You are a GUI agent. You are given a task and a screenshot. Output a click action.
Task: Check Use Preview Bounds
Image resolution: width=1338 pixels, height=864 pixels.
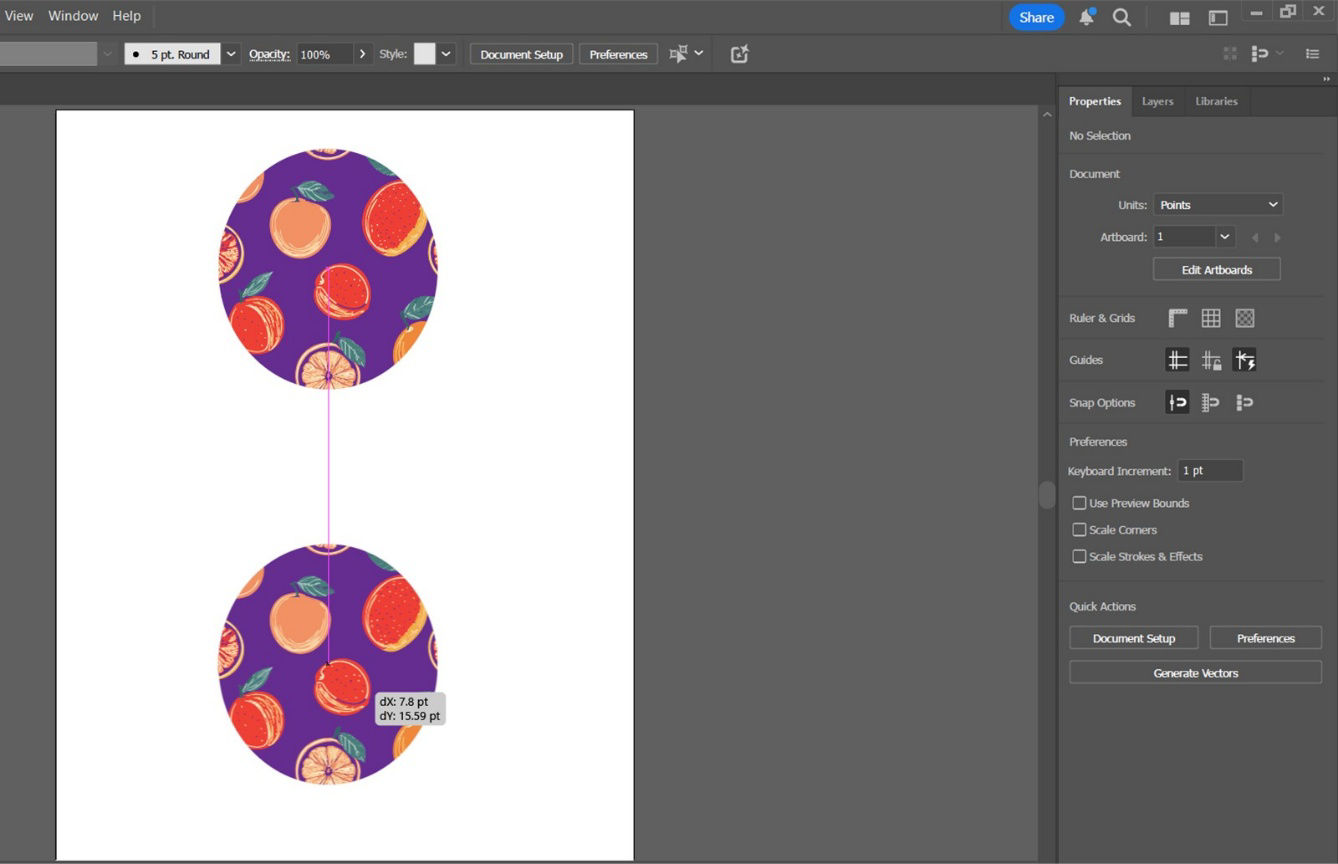pyautogui.click(x=1079, y=503)
